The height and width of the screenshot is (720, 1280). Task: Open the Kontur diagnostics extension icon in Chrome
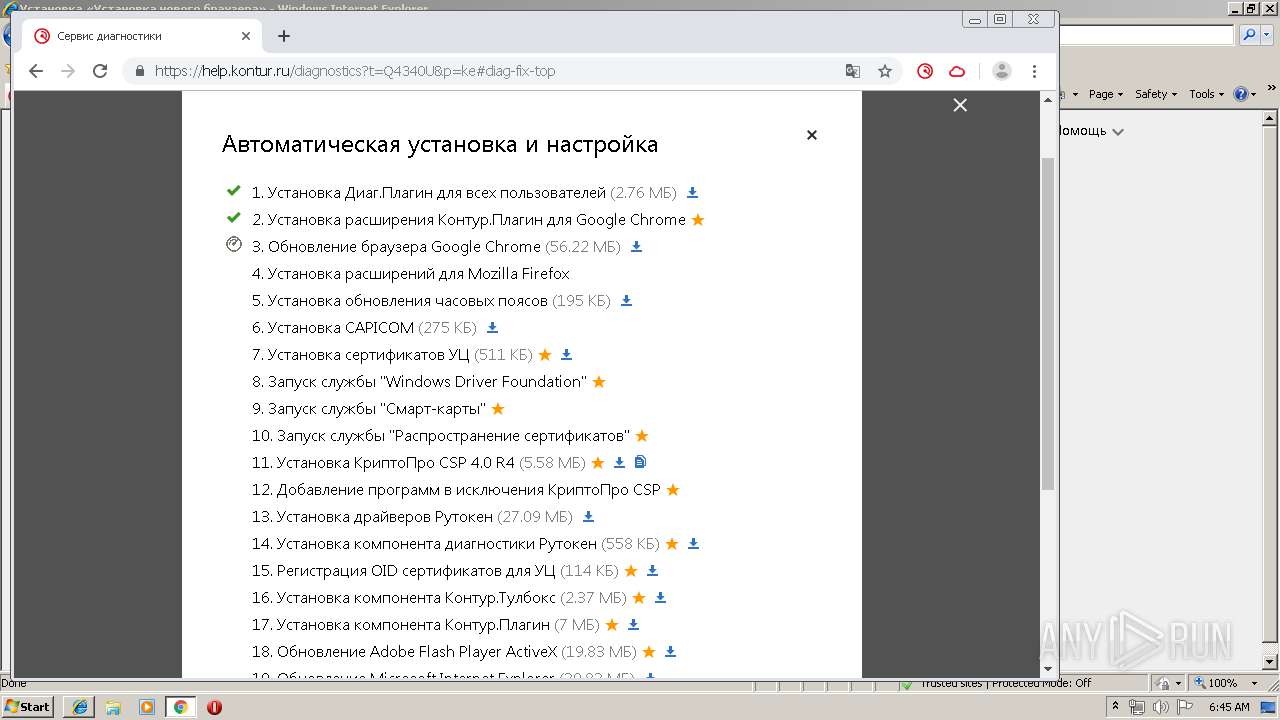[925, 71]
